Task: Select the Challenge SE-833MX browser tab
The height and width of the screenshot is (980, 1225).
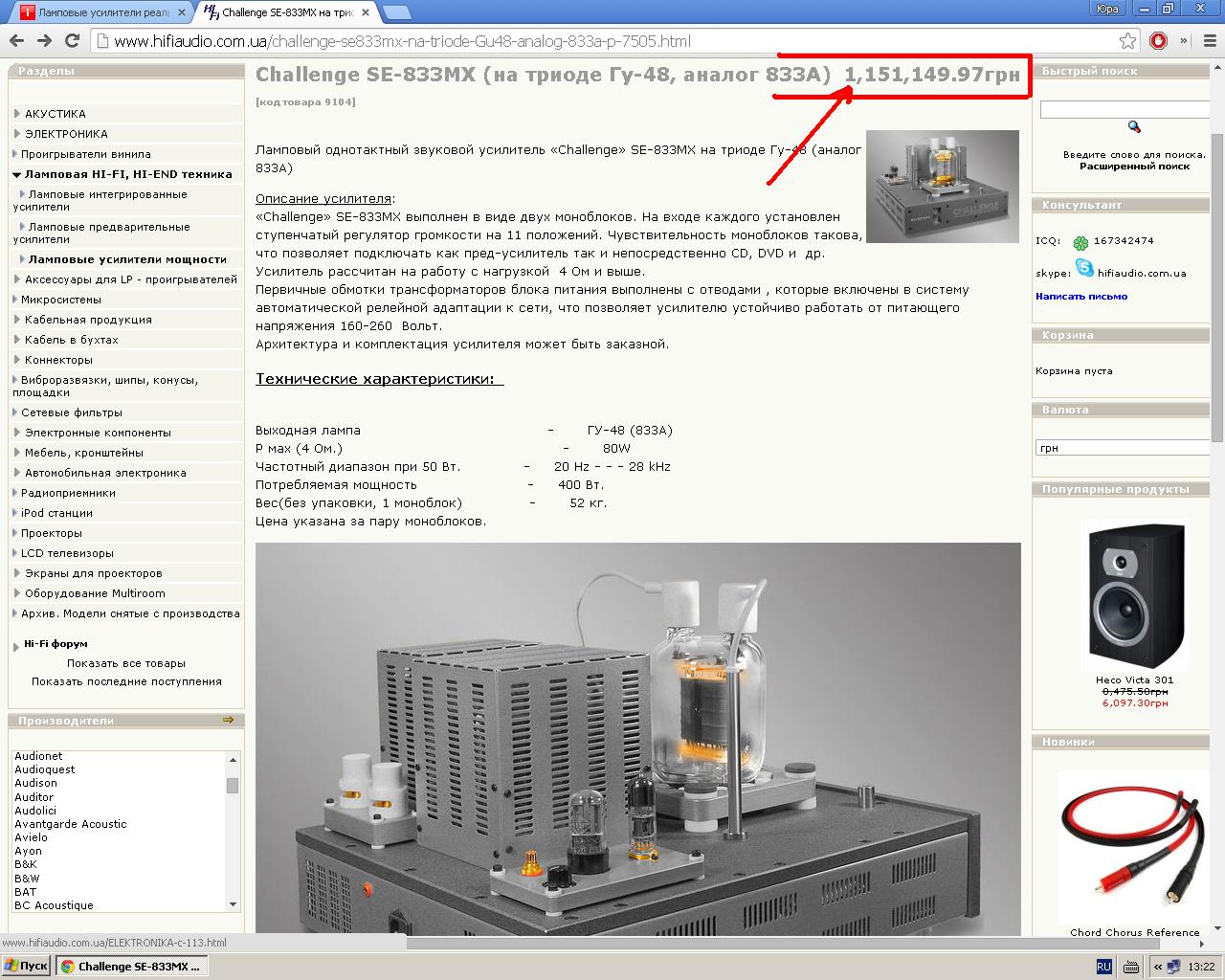Action: click(x=287, y=12)
